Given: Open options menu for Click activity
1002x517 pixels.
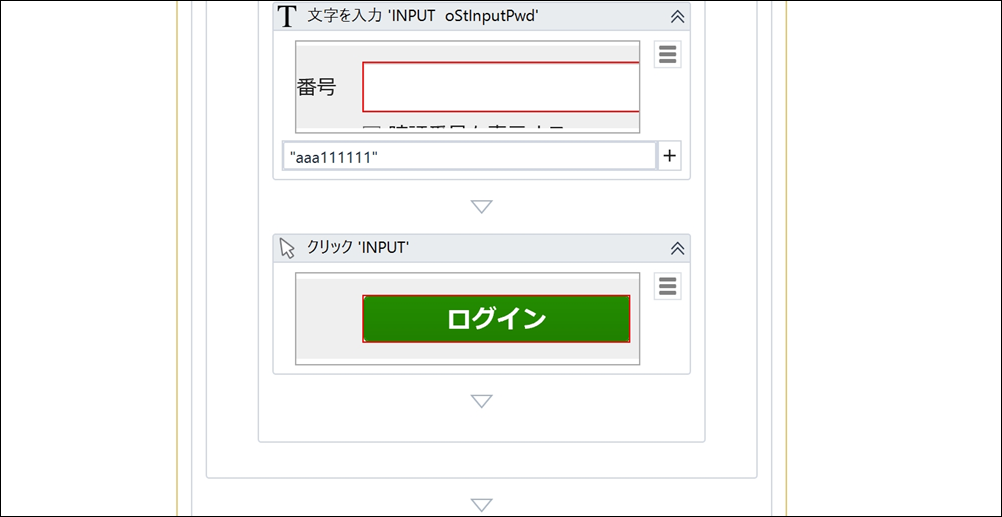Looking at the screenshot, I should click(x=667, y=286).
